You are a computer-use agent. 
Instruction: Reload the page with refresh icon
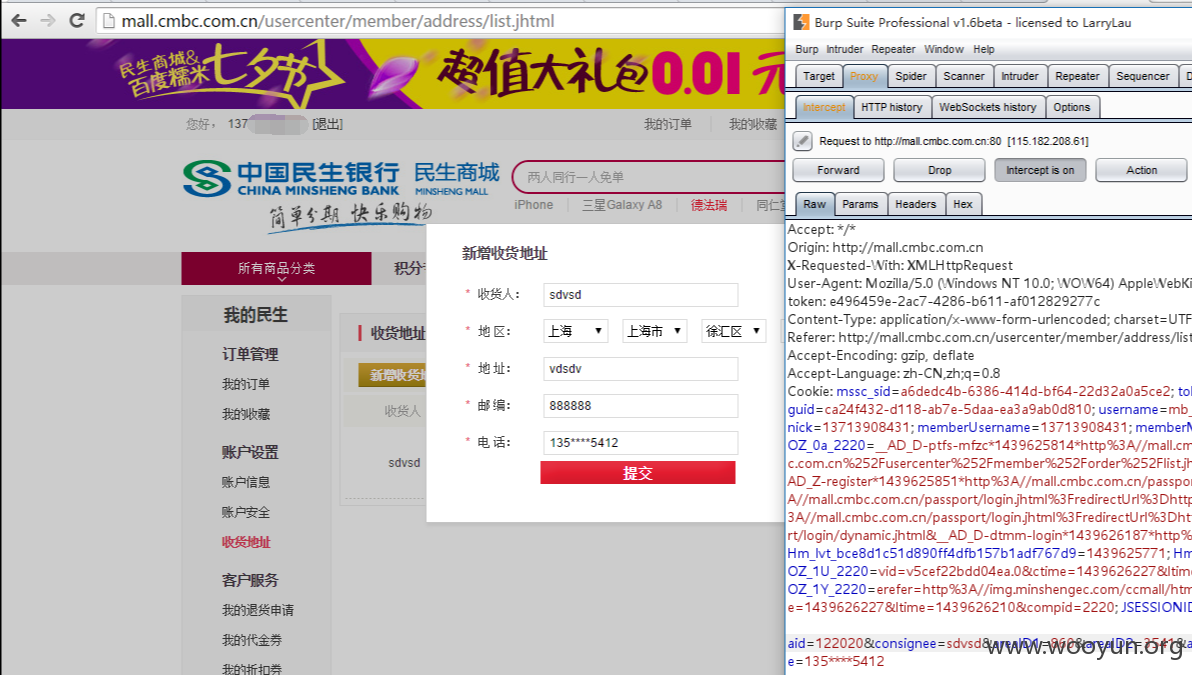[x=77, y=21]
